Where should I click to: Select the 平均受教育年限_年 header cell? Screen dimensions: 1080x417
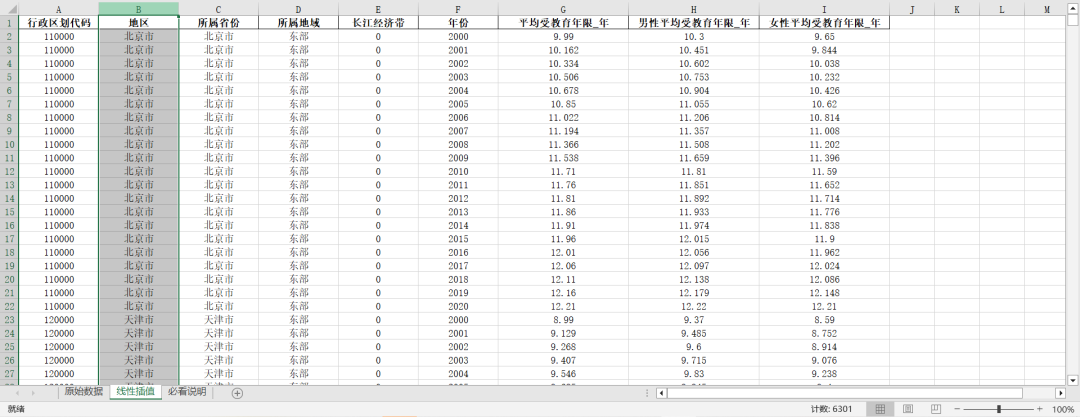(563, 23)
